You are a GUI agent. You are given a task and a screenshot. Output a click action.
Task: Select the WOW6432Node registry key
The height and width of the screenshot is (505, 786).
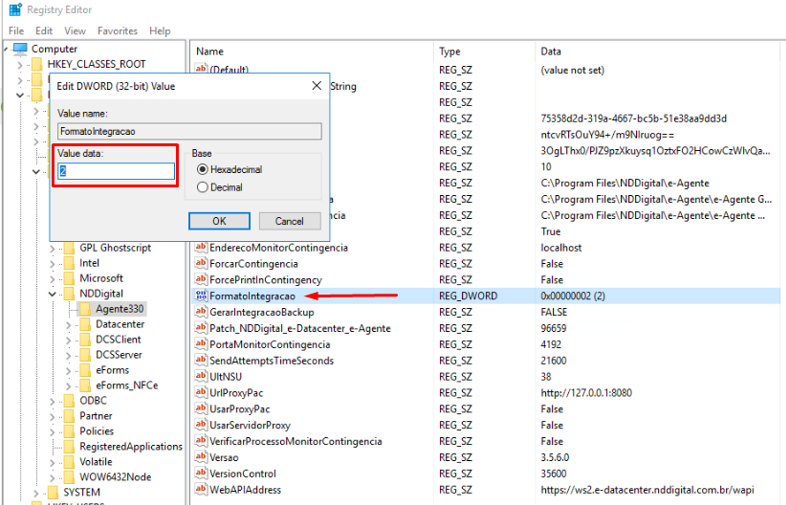(x=115, y=477)
